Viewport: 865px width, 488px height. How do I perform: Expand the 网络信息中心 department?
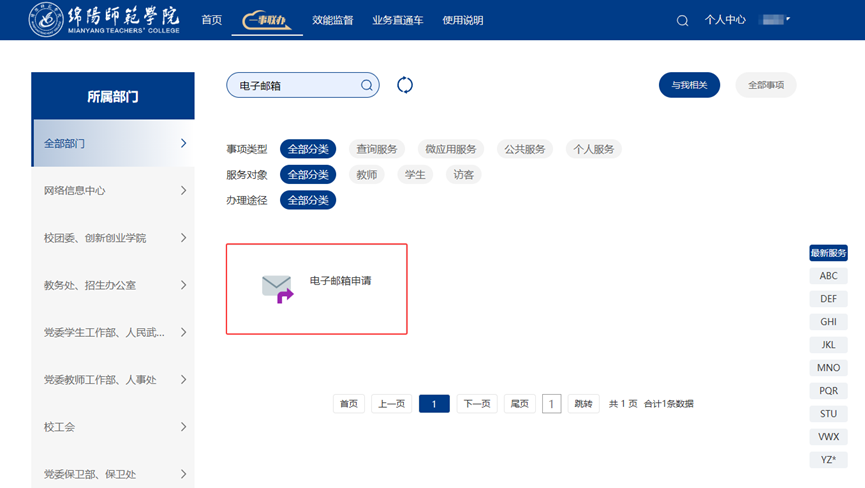[x=113, y=190]
